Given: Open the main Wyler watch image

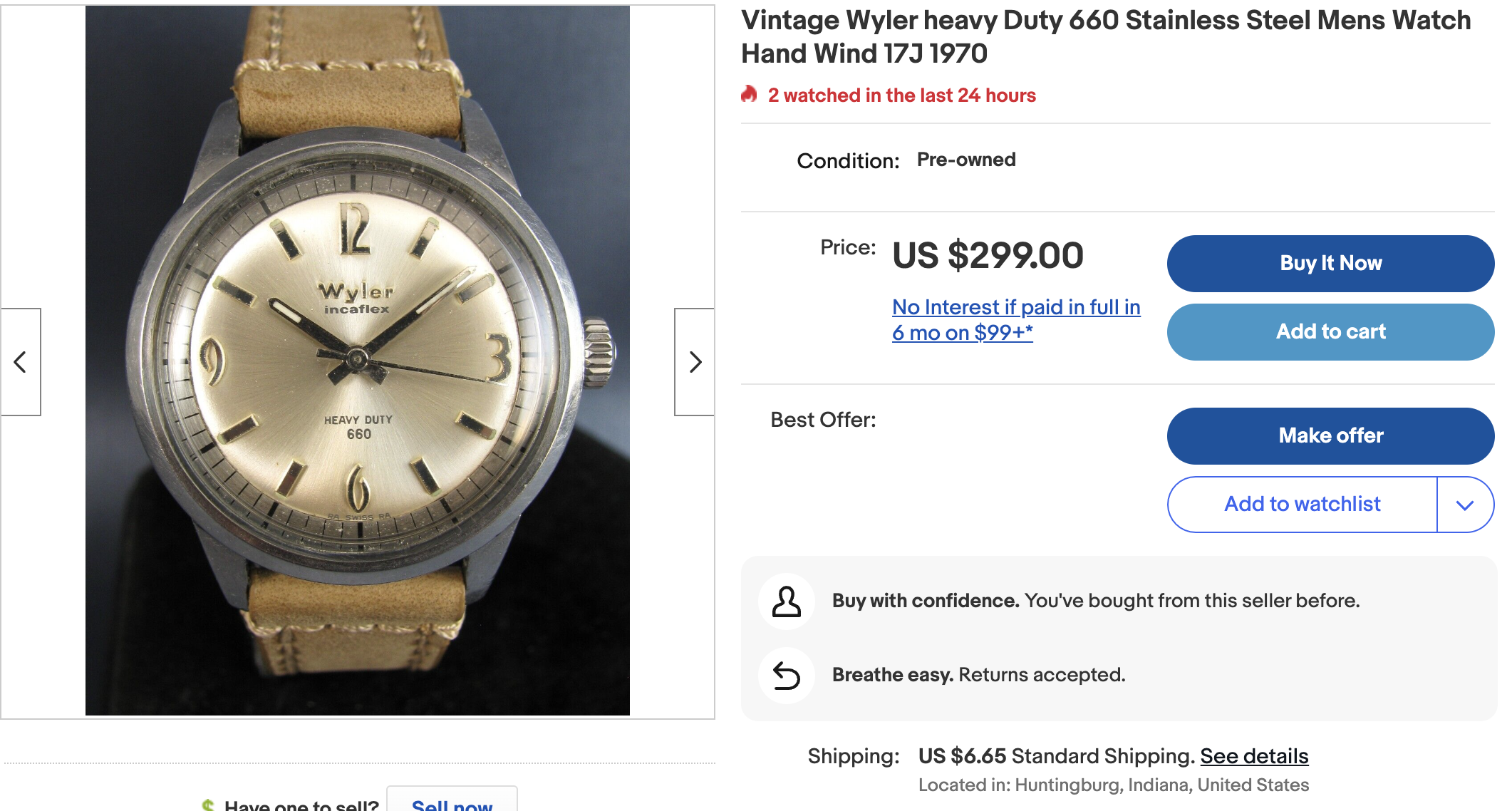Looking at the screenshot, I should click(358, 361).
